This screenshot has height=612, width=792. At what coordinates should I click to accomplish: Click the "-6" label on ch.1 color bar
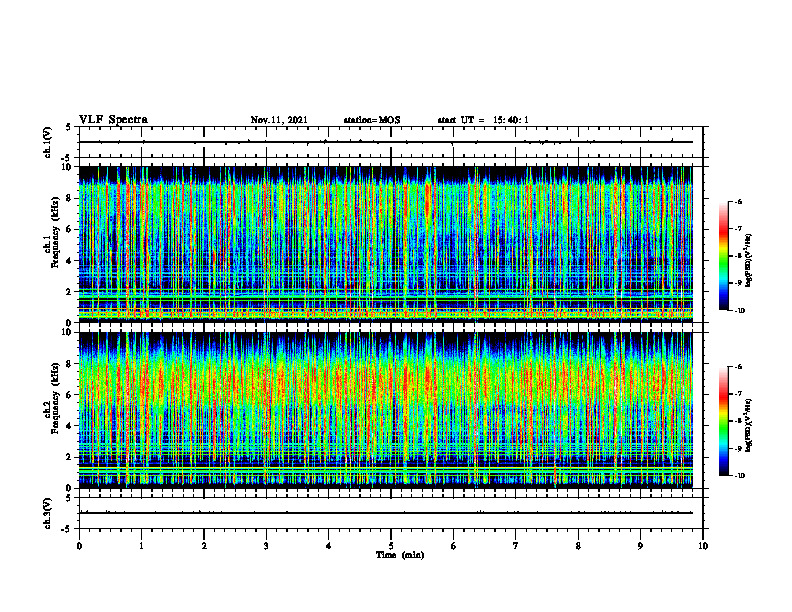(x=738, y=202)
